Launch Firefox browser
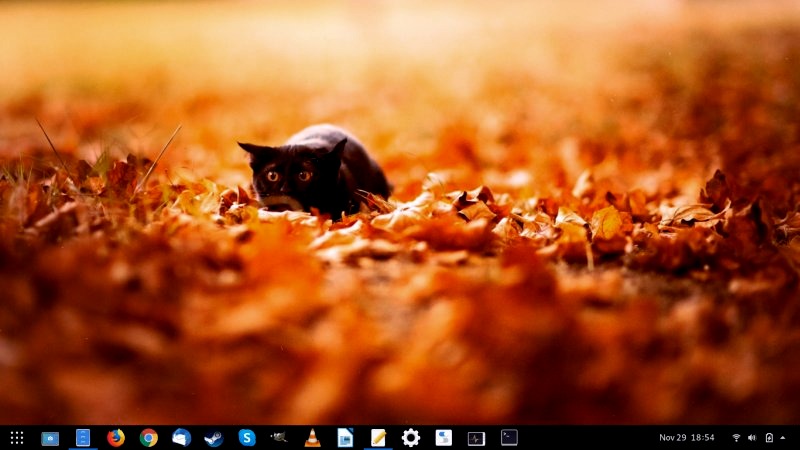The image size is (800, 450). pyautogui.click(x=116, y=438)
